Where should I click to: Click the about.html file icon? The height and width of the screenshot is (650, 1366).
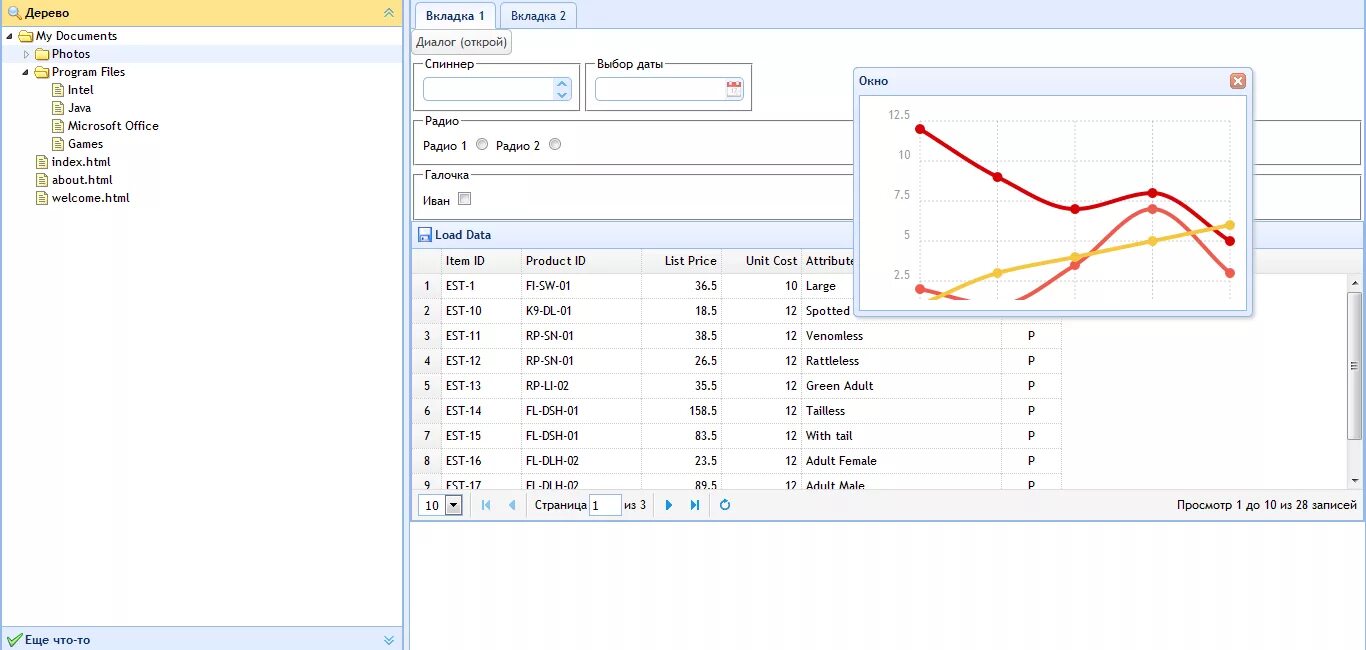[42, 180]
